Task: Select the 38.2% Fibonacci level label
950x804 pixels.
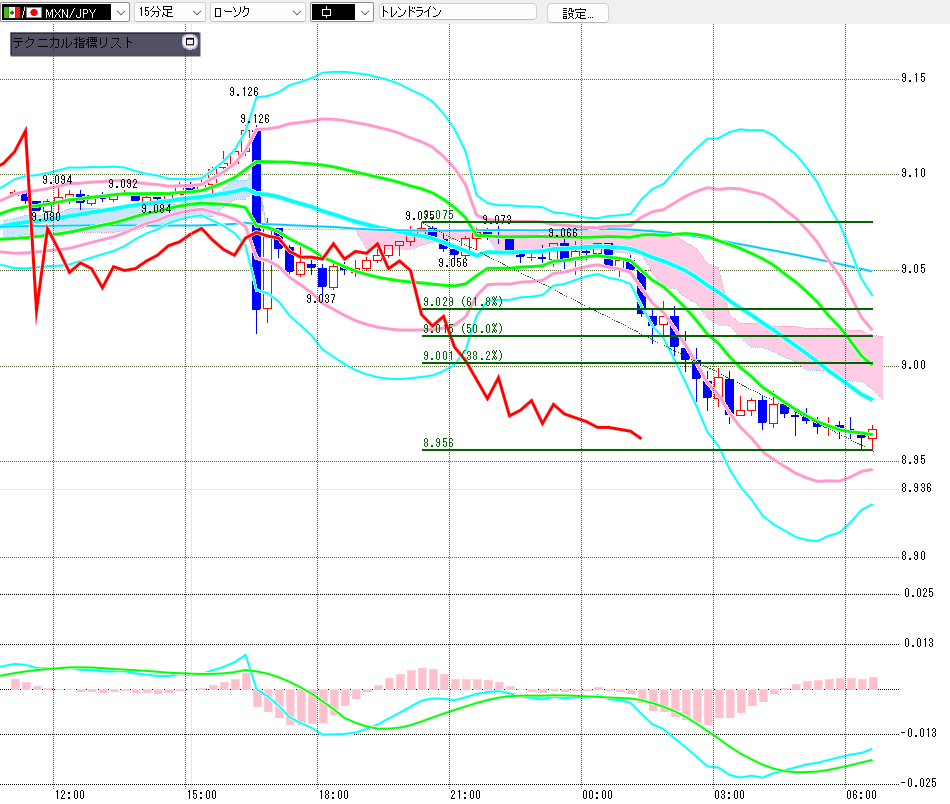Action: click(x=463, y=355)
